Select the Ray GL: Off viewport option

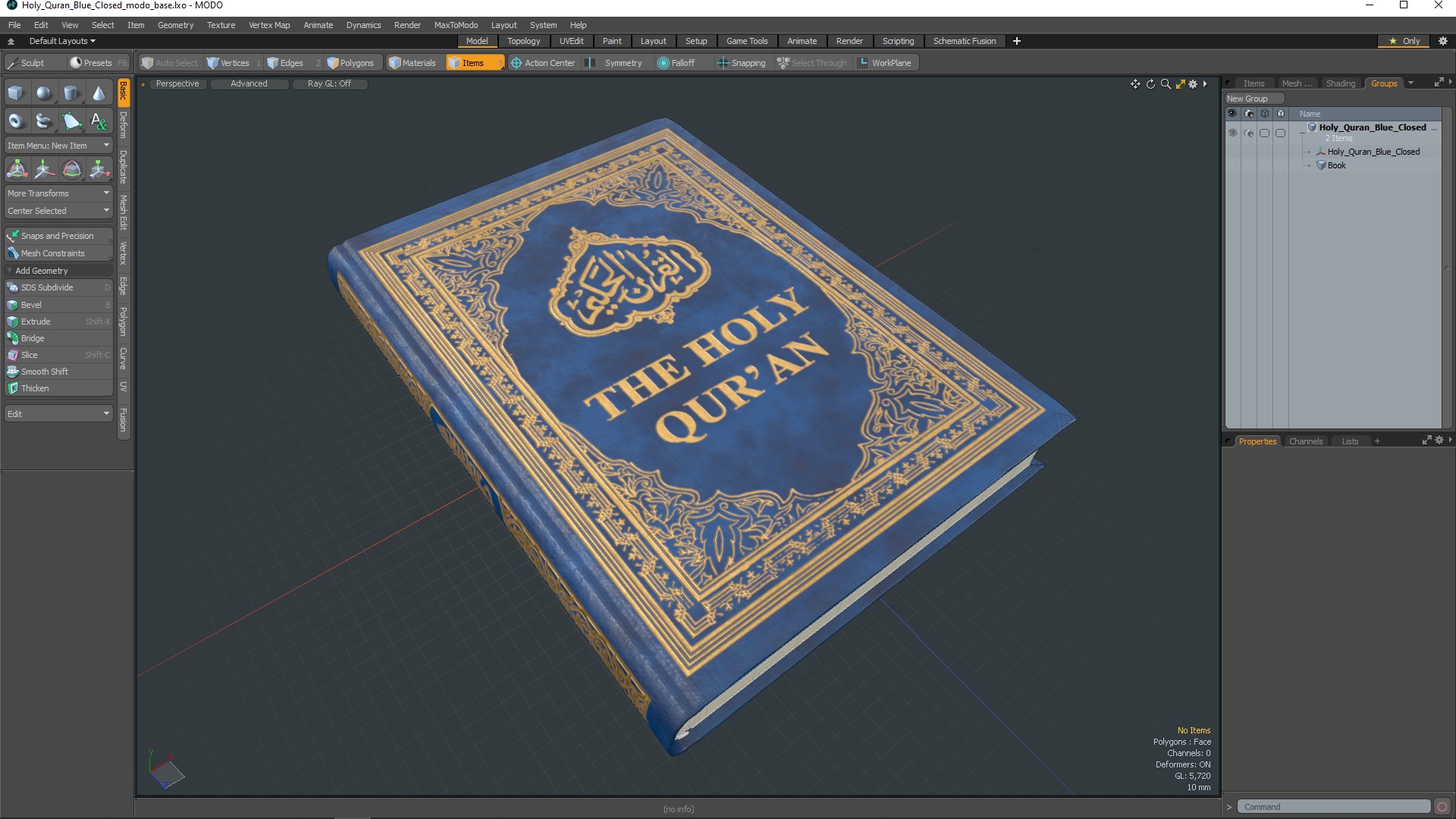pyautogui.click(x=329, y=83)
